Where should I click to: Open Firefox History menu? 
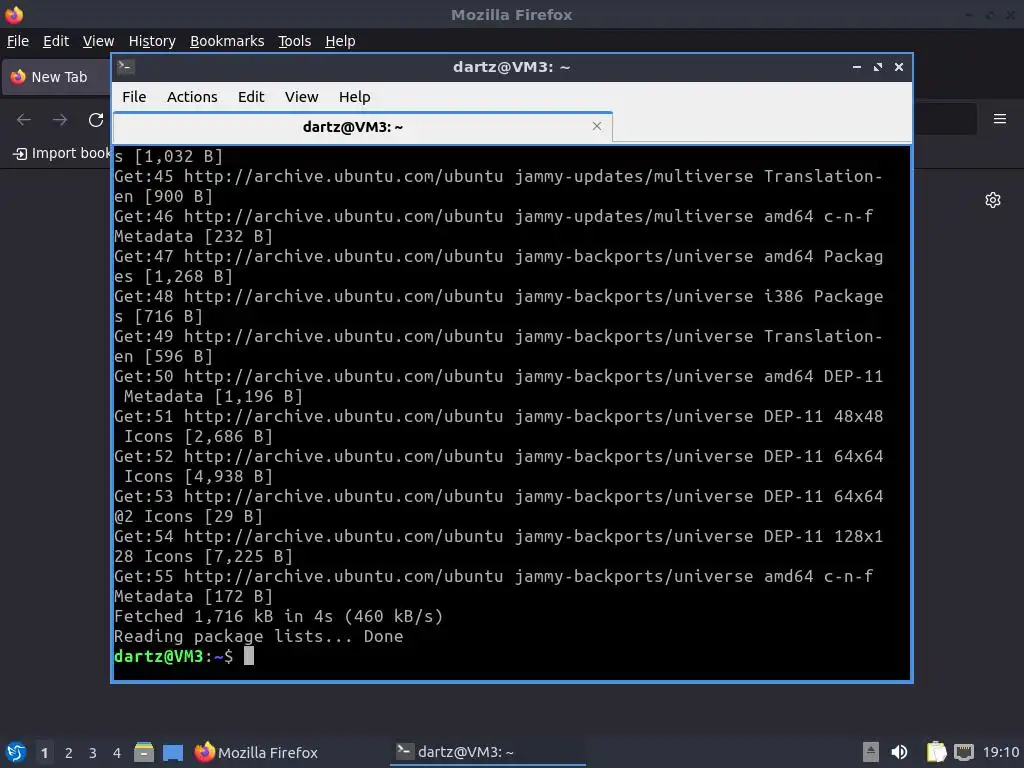(x=152, y=41)
